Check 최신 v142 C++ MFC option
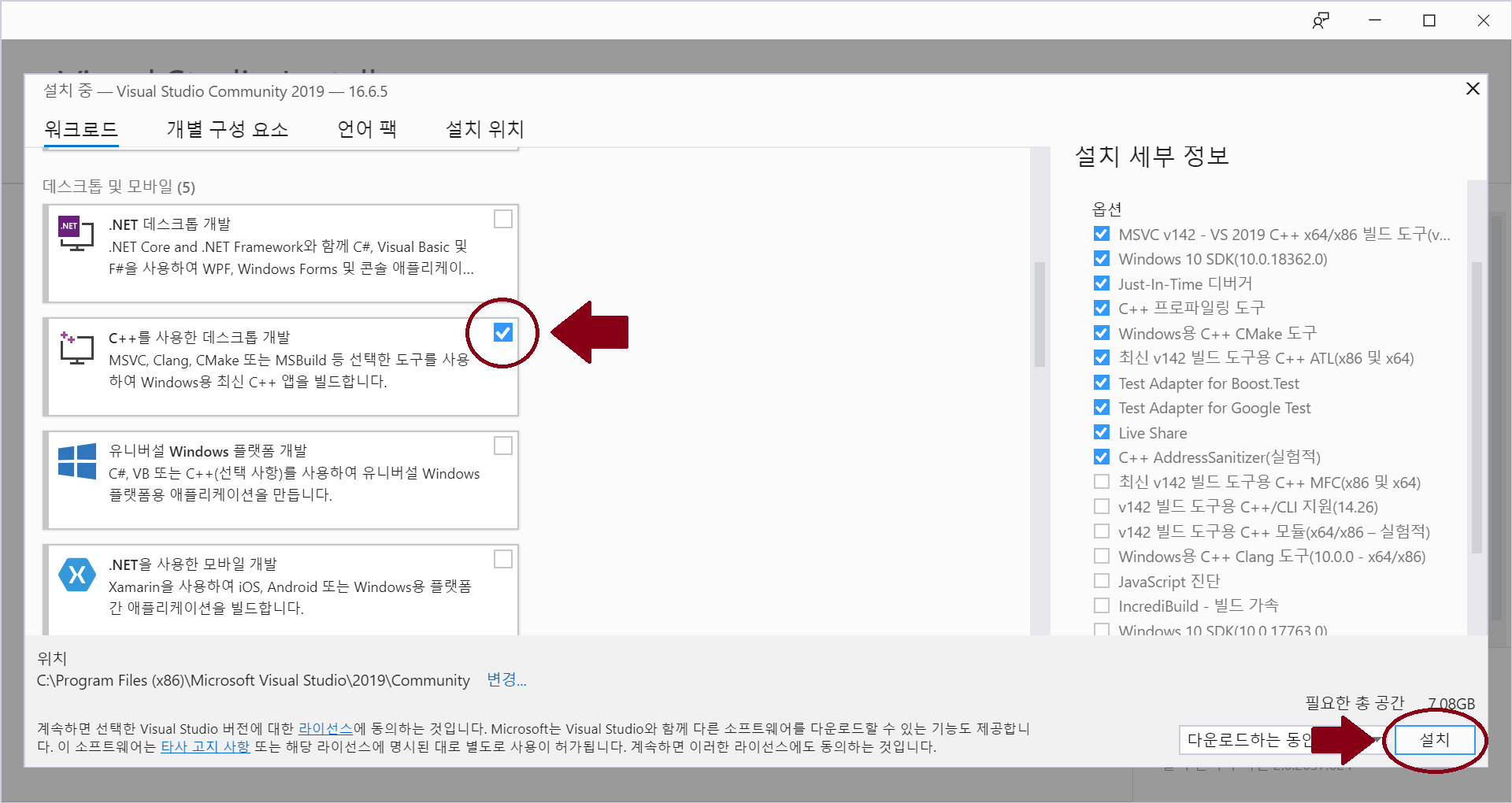1512x803 pixels. coord(1102,482)
